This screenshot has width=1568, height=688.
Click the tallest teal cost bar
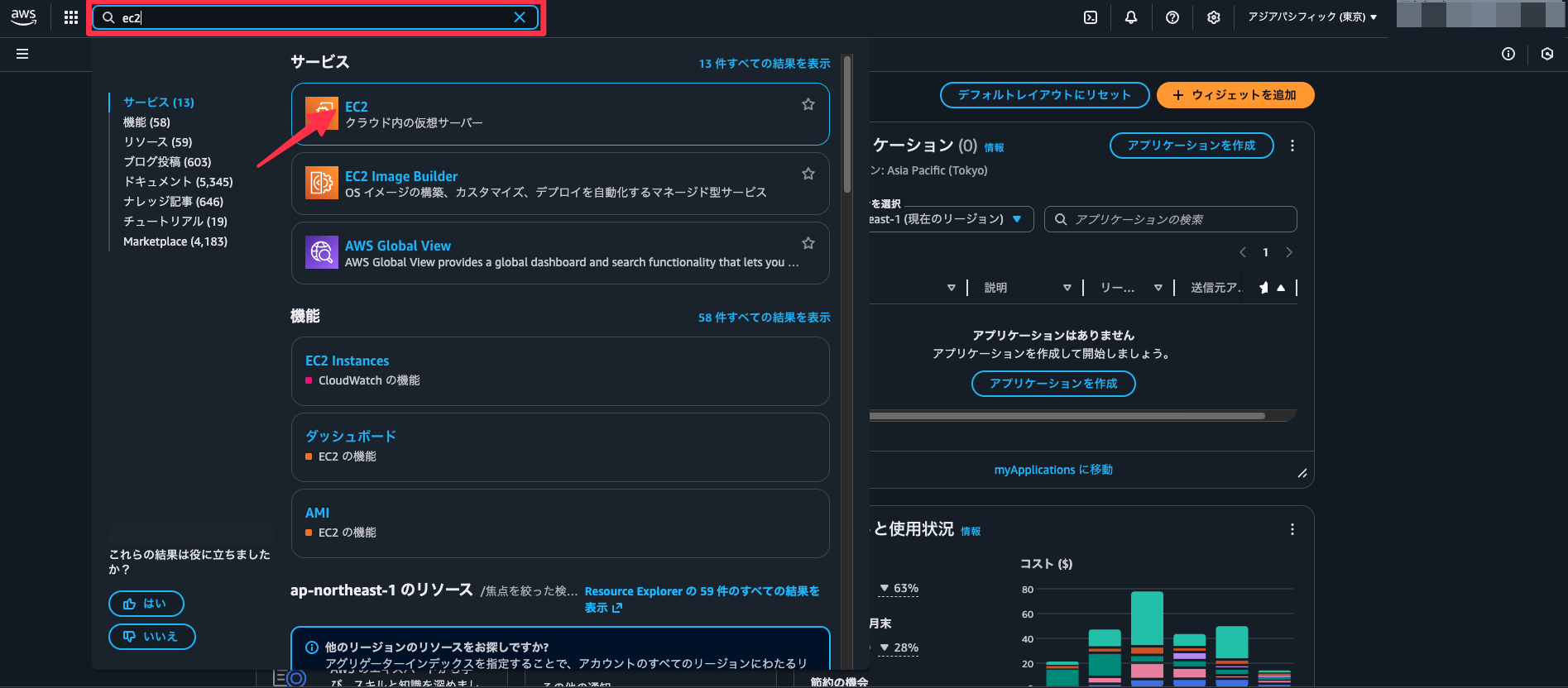(1147, 618)
